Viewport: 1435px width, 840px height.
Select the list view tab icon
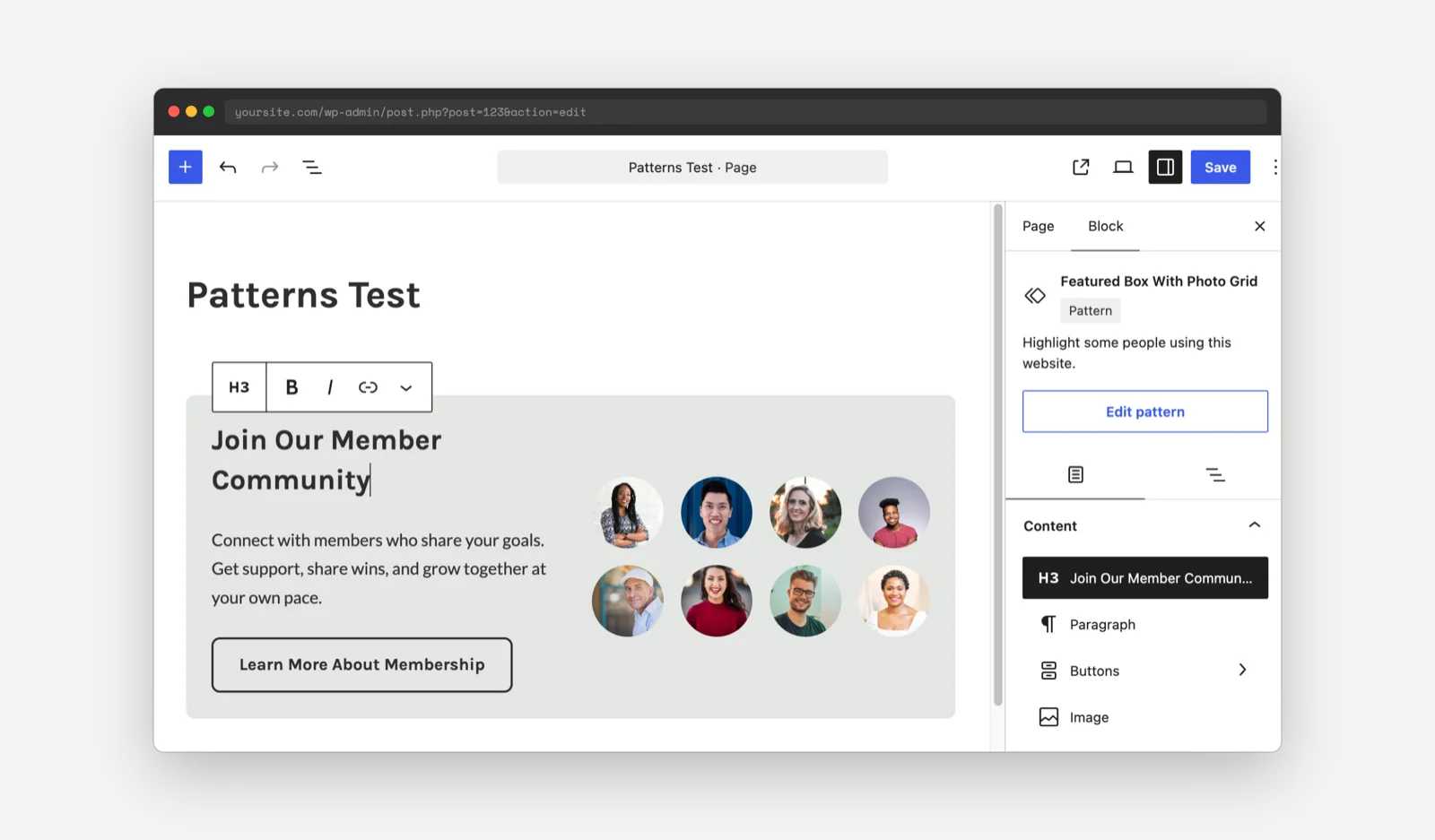(x=1214, y=474)
